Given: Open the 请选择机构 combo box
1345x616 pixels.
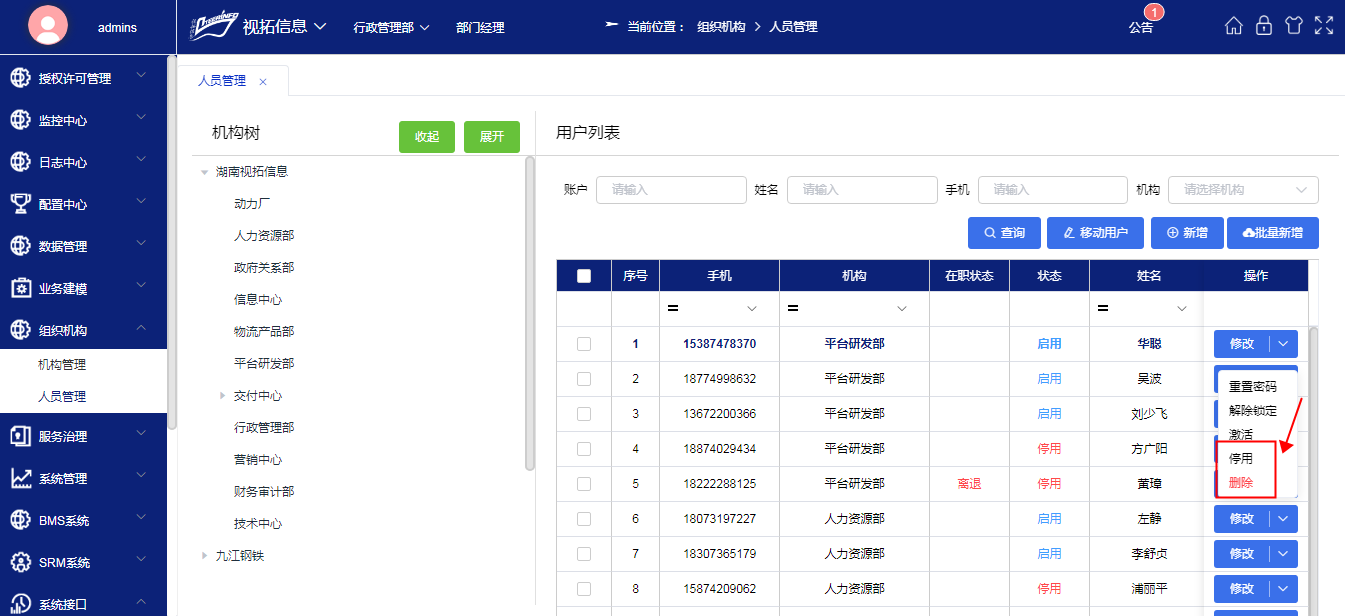Looking at the screenshot, I should coord(1243,190).
